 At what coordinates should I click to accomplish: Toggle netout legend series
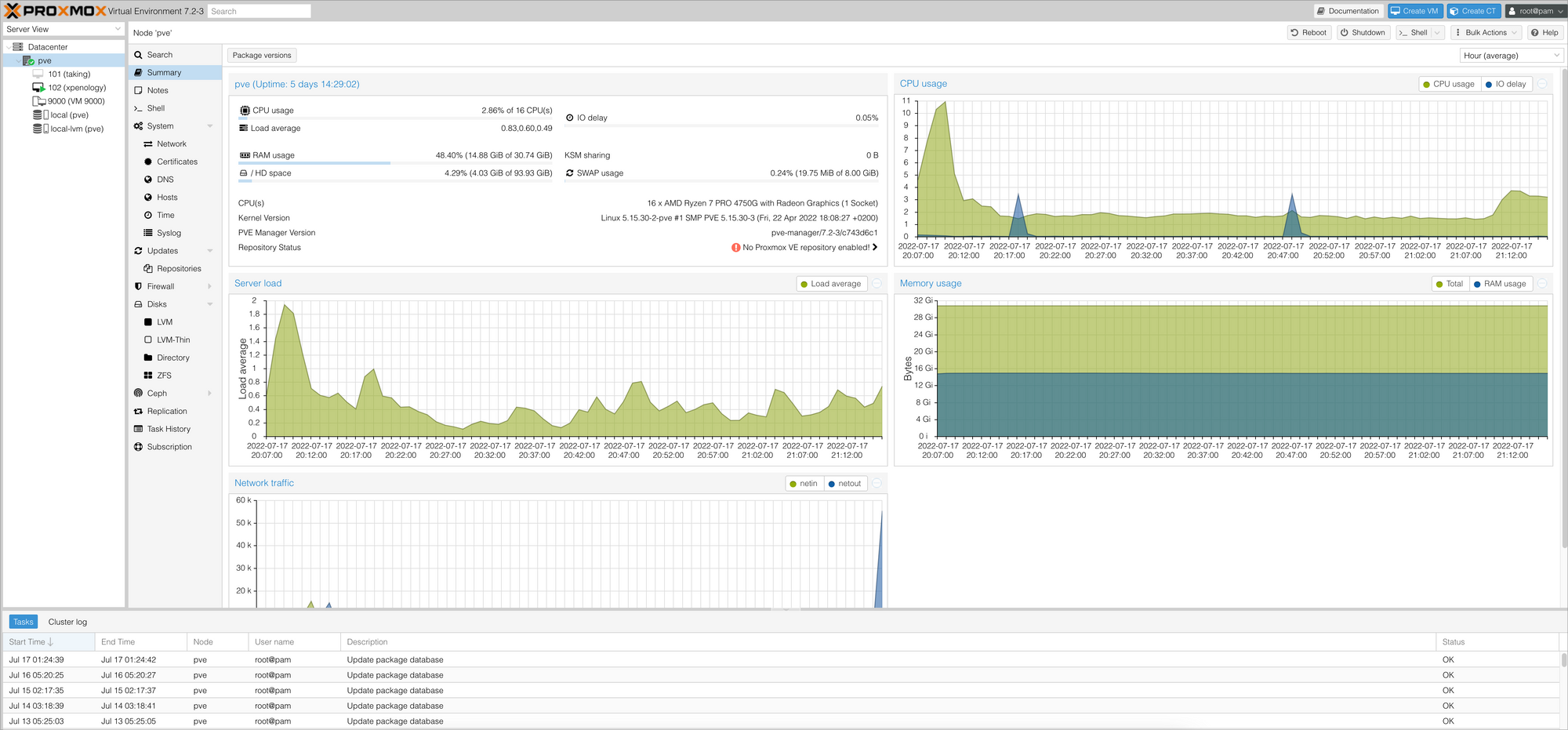(x=844, y=484)
